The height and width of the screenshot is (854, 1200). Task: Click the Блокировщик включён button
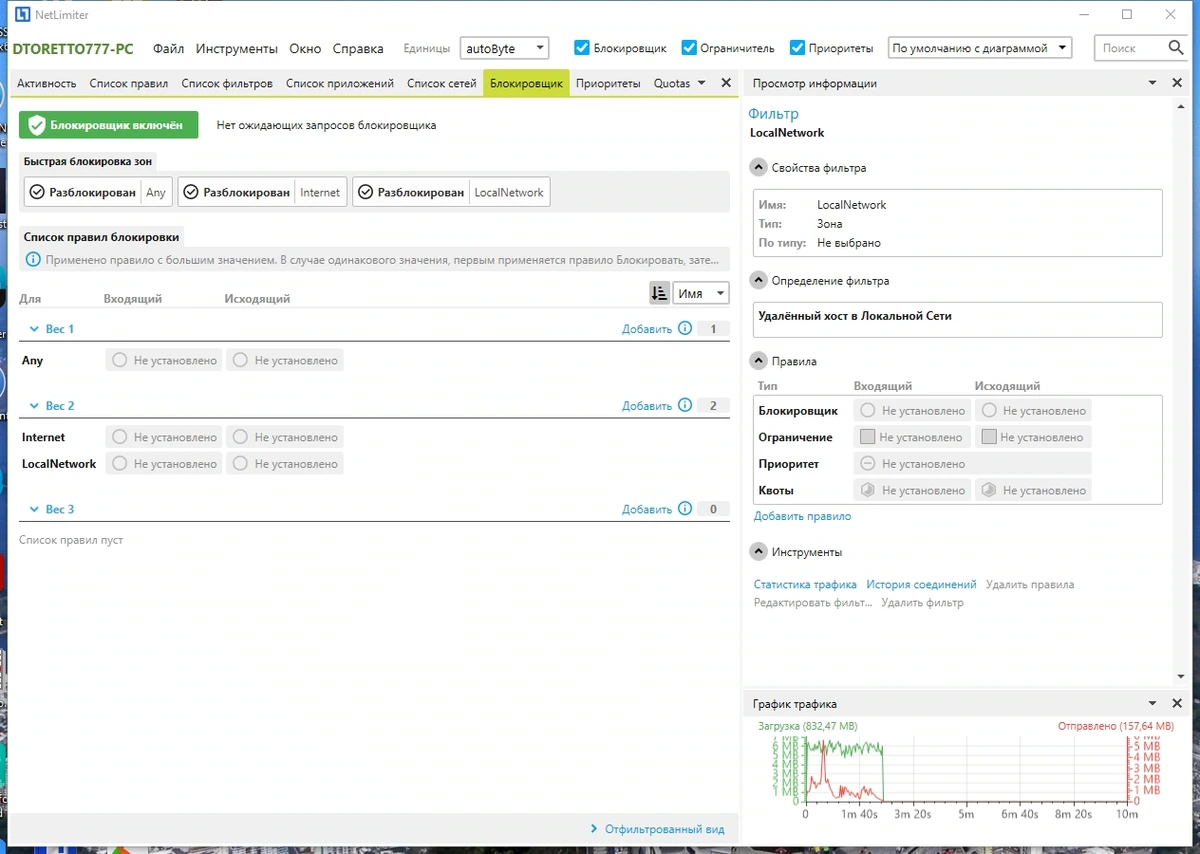(x=109, y=125)
